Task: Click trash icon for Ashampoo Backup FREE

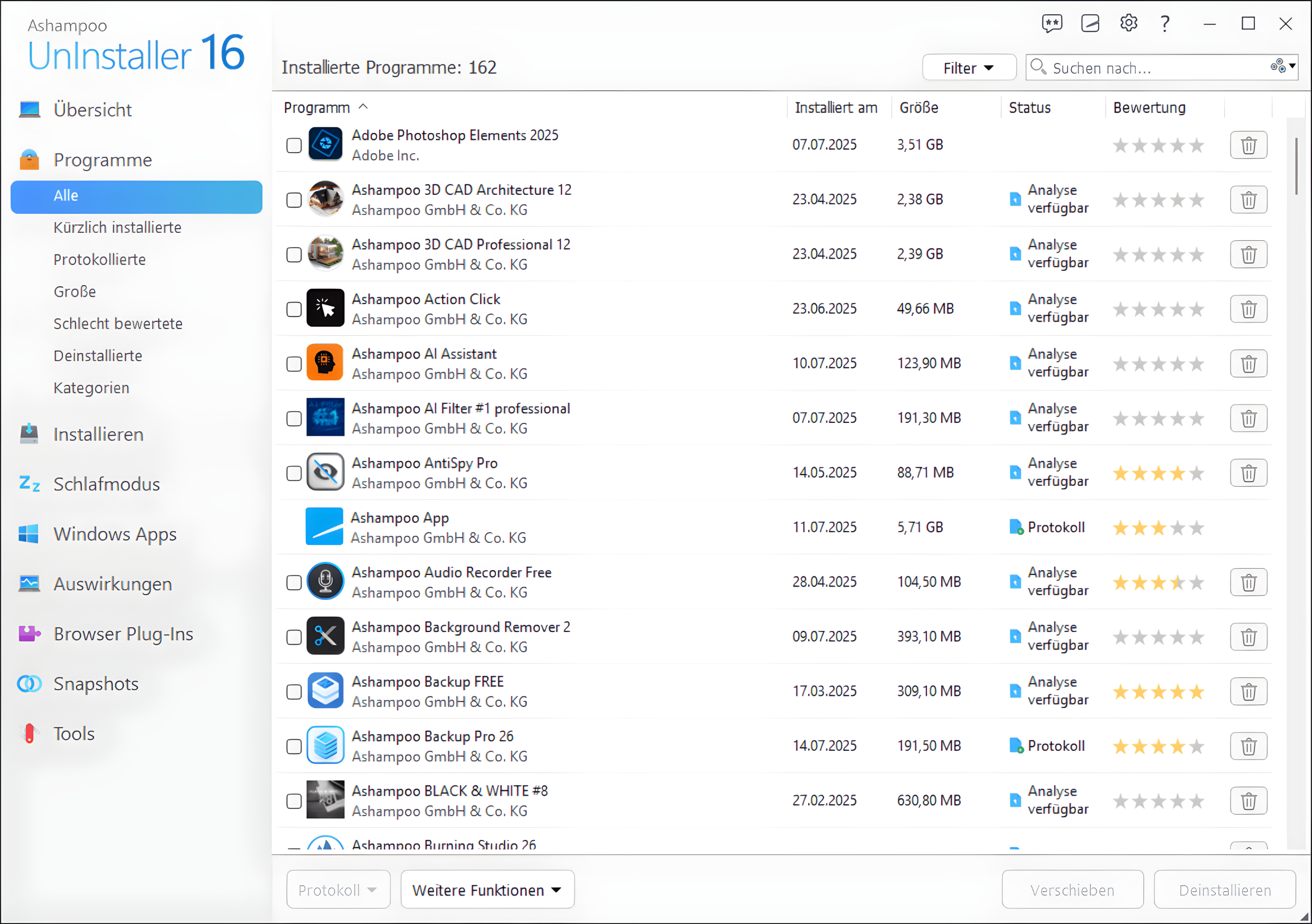Action: click(x=1248, y=692)
